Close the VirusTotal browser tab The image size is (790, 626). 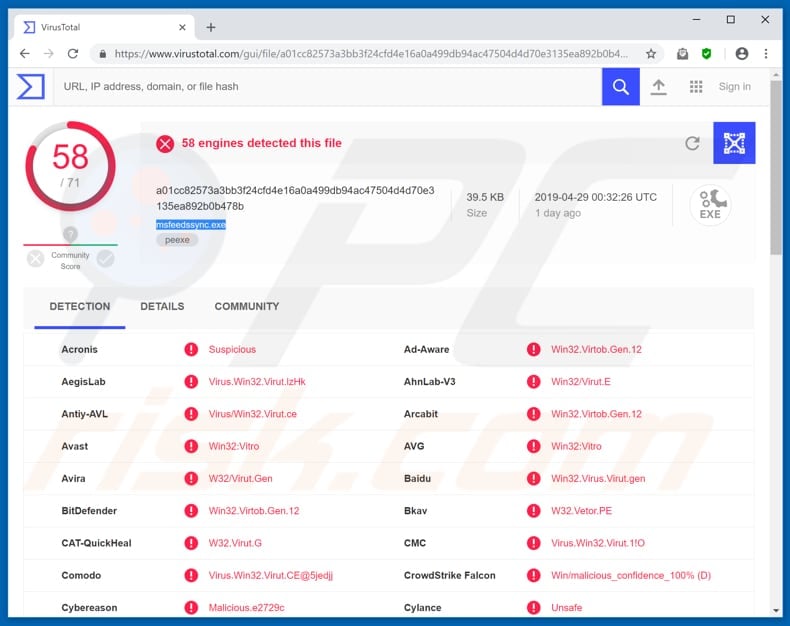pyautogui.click(x=182, y=27)
